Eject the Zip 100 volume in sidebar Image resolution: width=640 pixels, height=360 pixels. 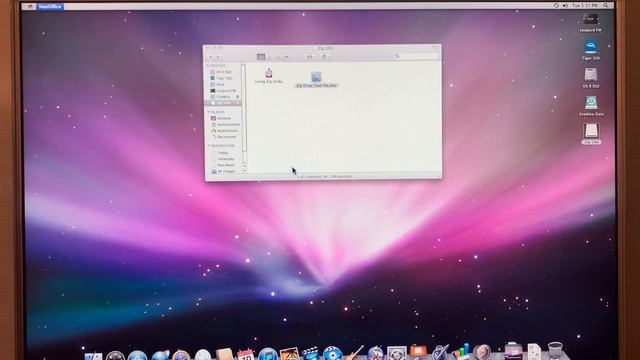[238, 103]
